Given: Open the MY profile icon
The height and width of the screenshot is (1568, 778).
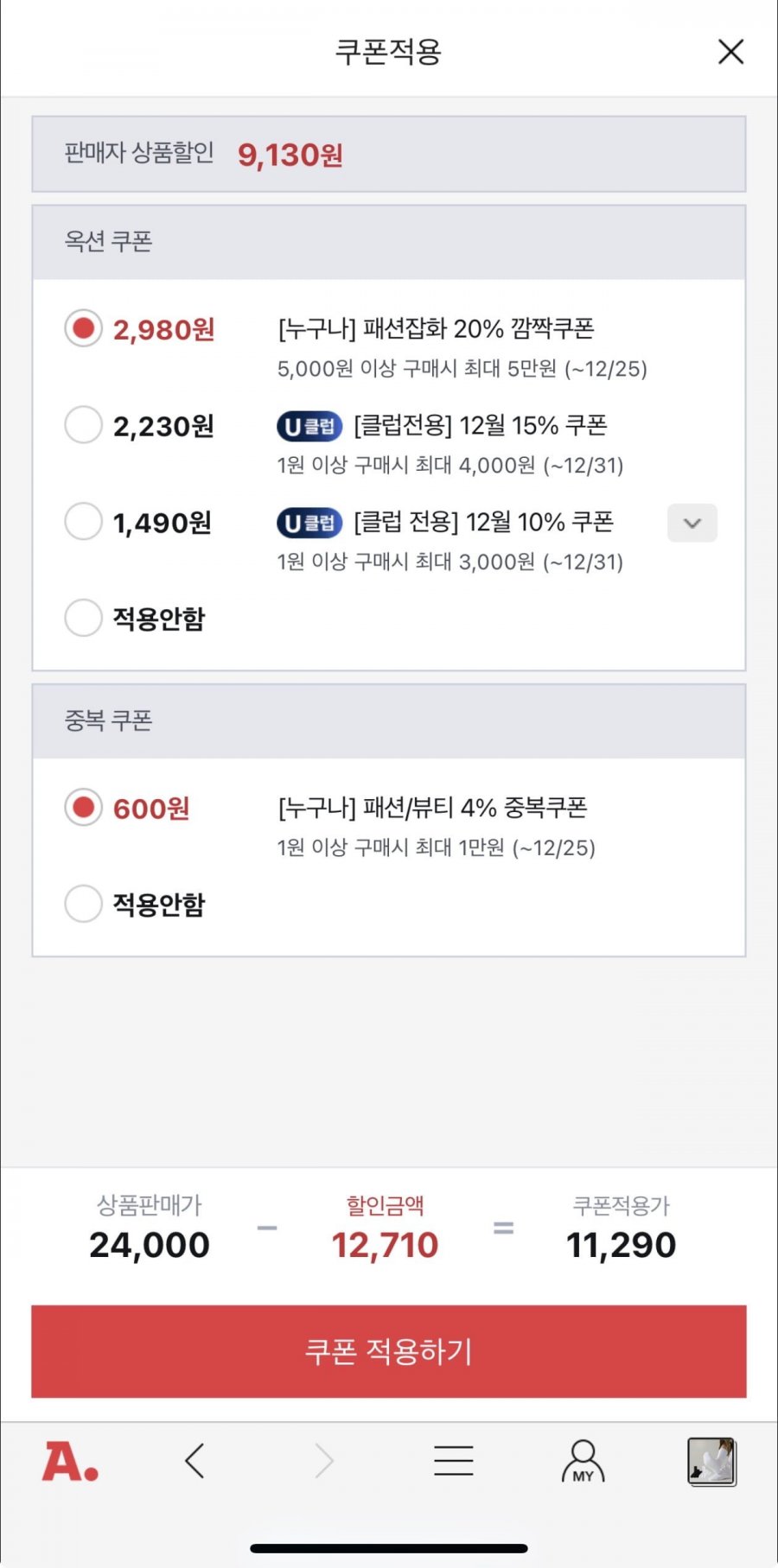Looking at the screenshot, I should click(583, 1461).
